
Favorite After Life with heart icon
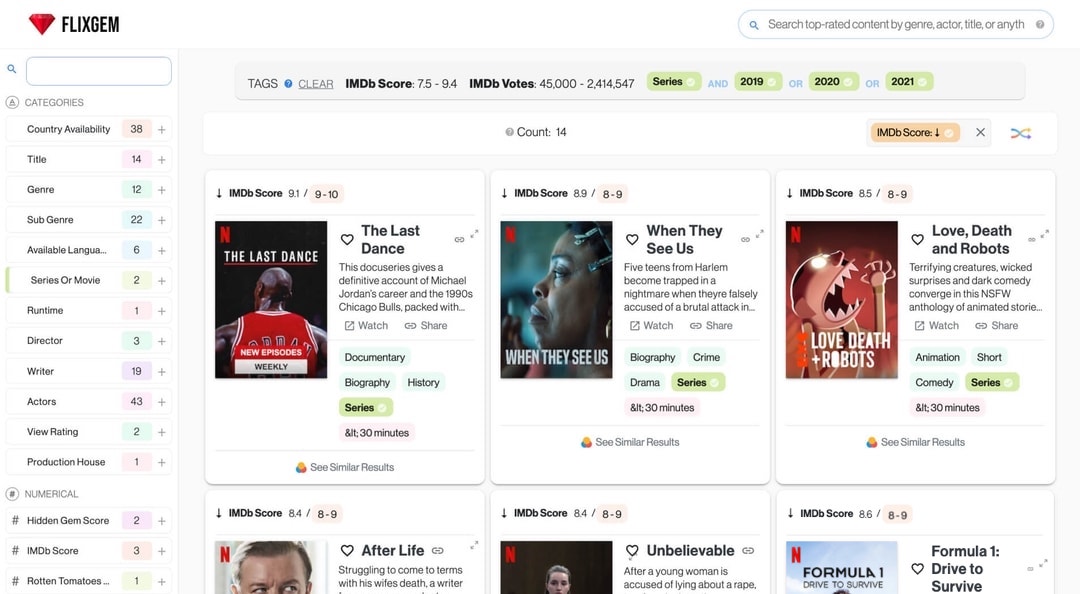click(347, 551)
